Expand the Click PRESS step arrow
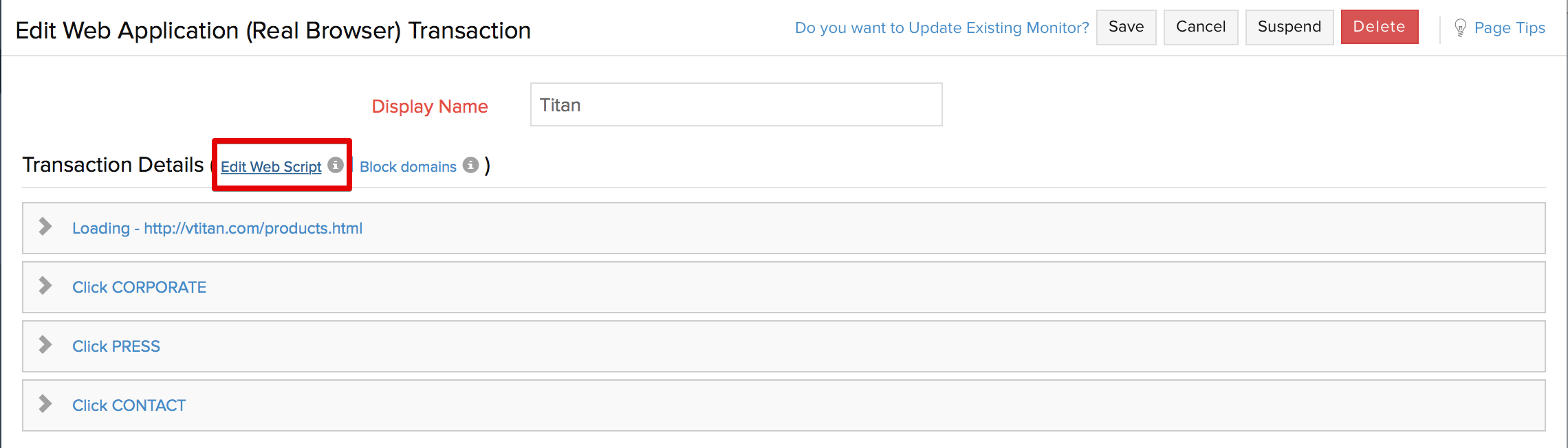 pos(45,345)
